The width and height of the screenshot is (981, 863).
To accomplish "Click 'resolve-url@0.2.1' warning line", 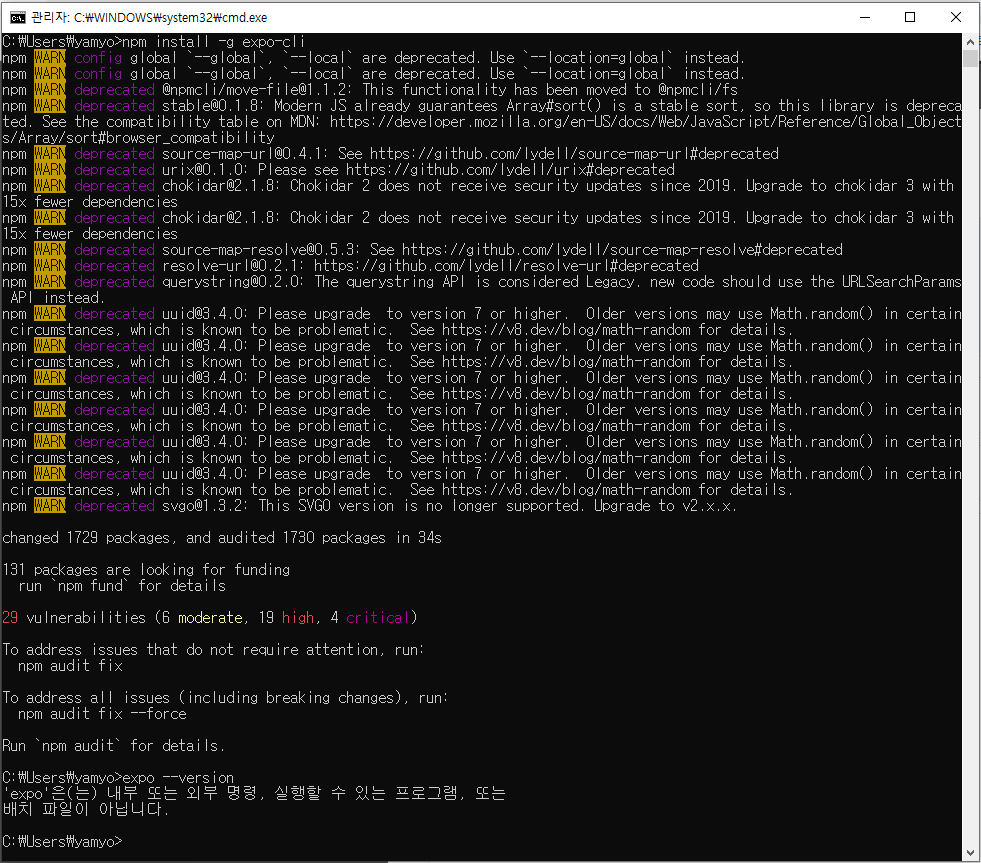I will (x=350, y=266).
